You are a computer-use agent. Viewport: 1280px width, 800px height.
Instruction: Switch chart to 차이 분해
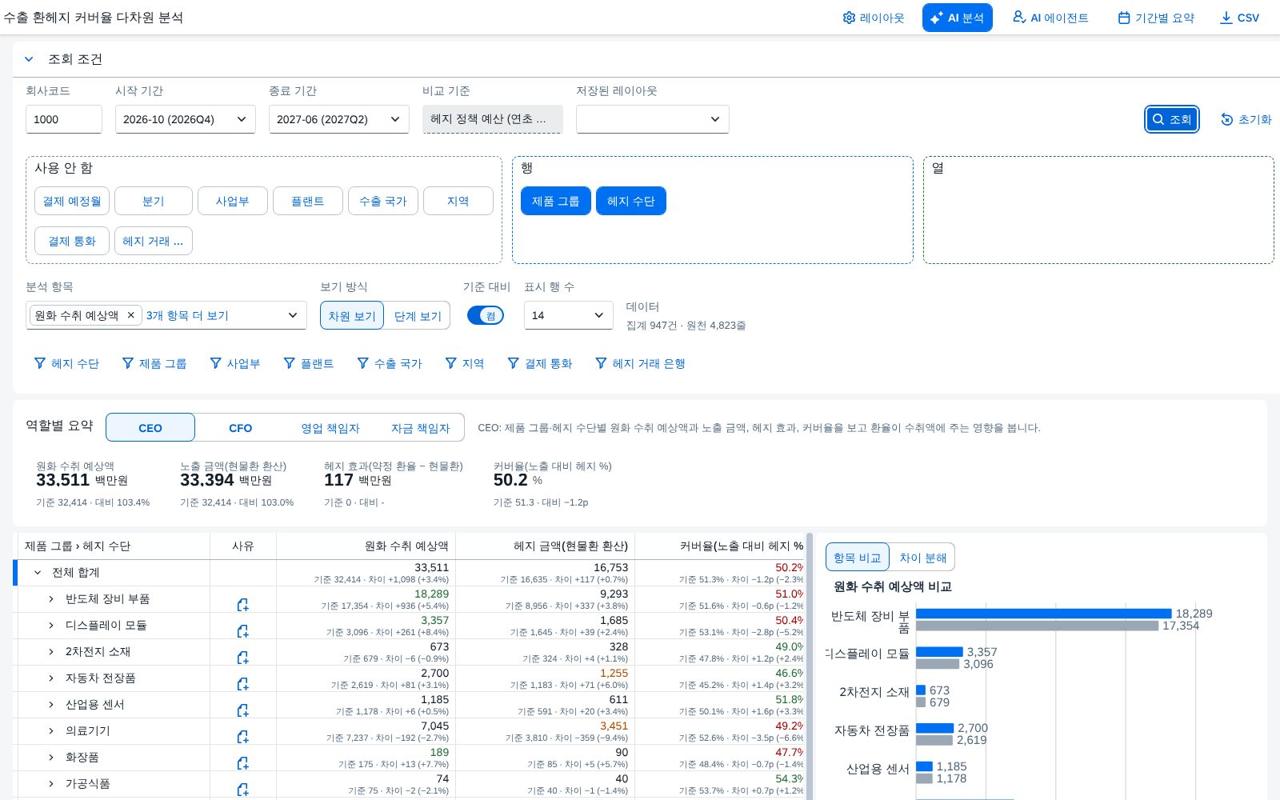click(x=922, y=557)
